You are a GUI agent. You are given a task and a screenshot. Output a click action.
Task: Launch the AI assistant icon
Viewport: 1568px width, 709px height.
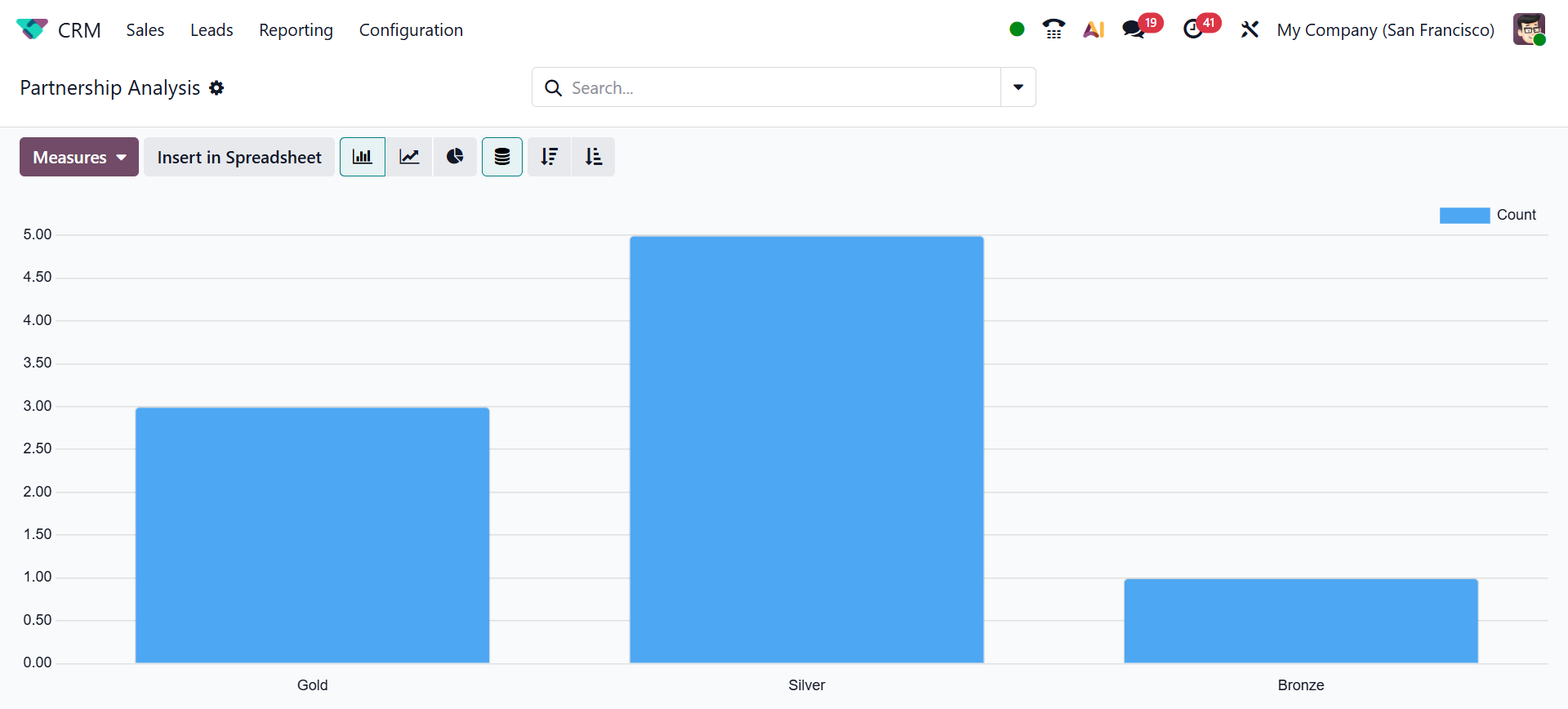point(1094,29)
